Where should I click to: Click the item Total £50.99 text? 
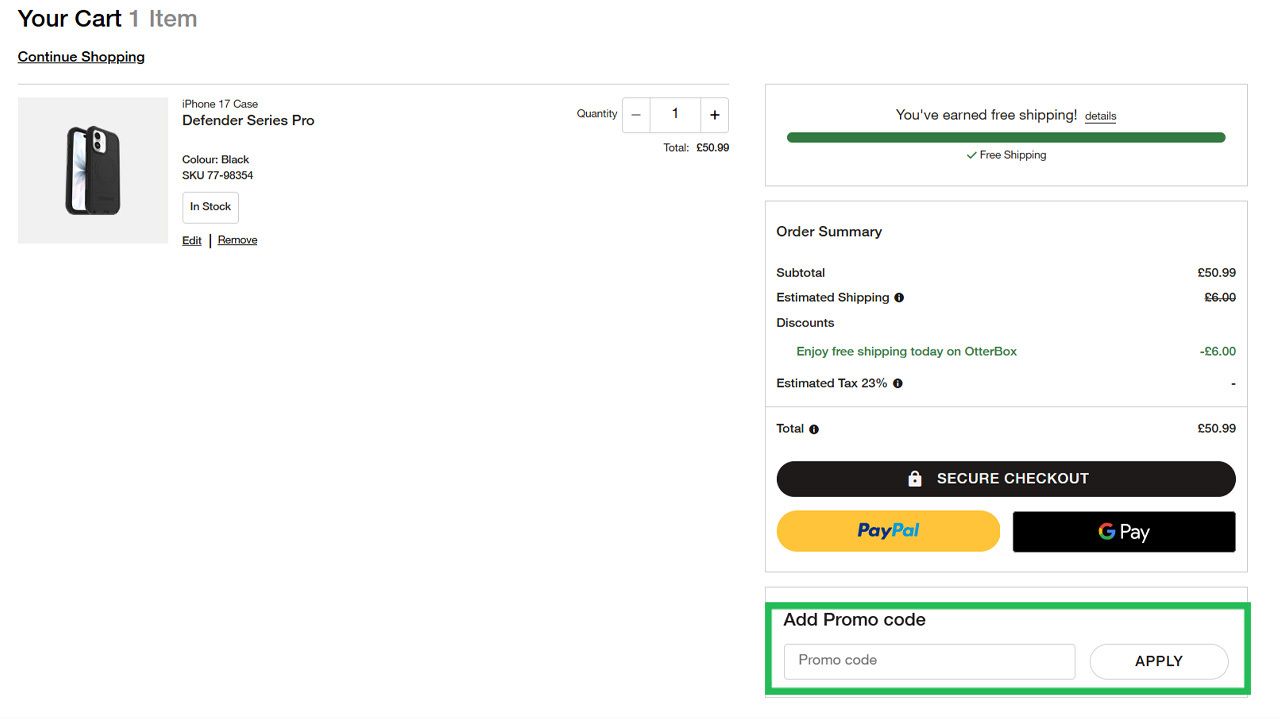tap(696, 148)
